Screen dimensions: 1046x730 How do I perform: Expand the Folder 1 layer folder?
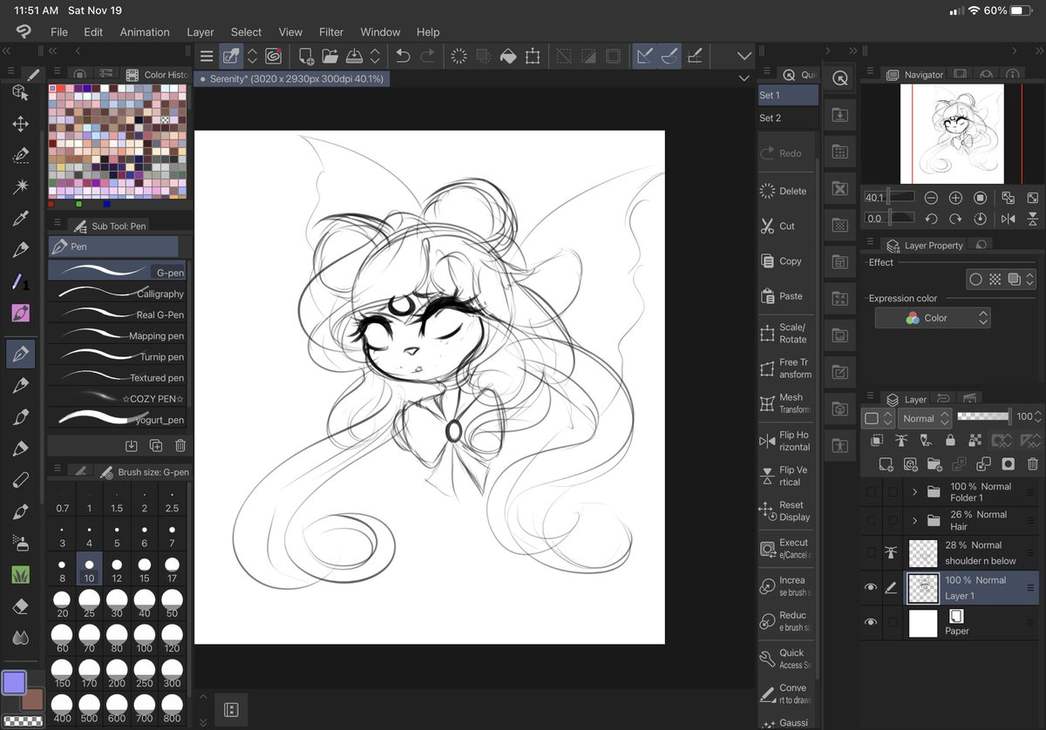(x=915, y=492)
